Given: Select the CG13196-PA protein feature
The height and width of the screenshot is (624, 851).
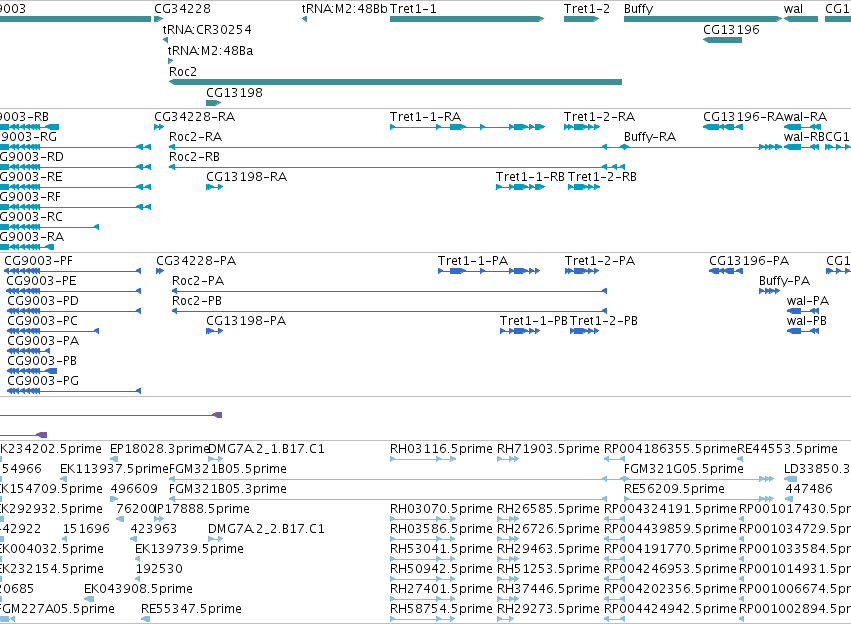Looking at the screenshot, I should (726, 271).
